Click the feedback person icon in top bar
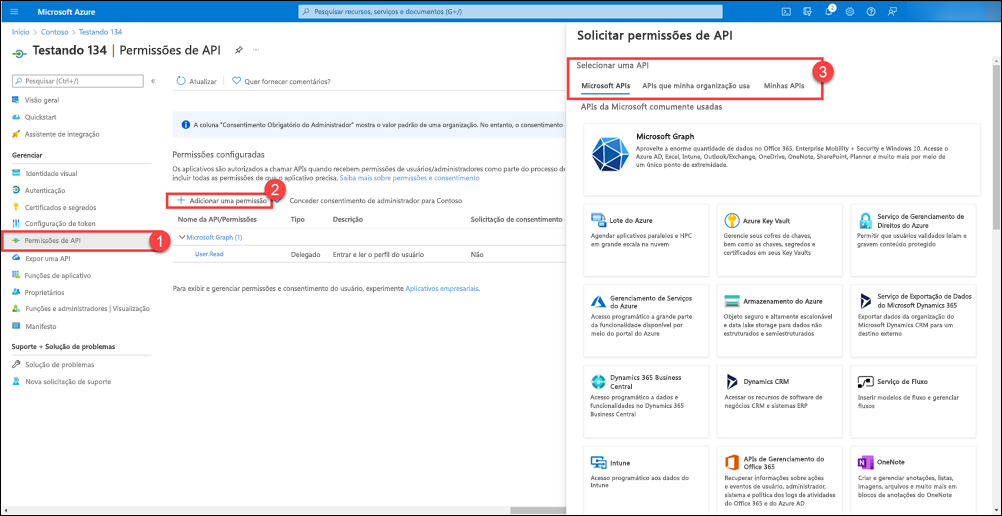The width and height of the screenshot is (1002, 516). 891,12
